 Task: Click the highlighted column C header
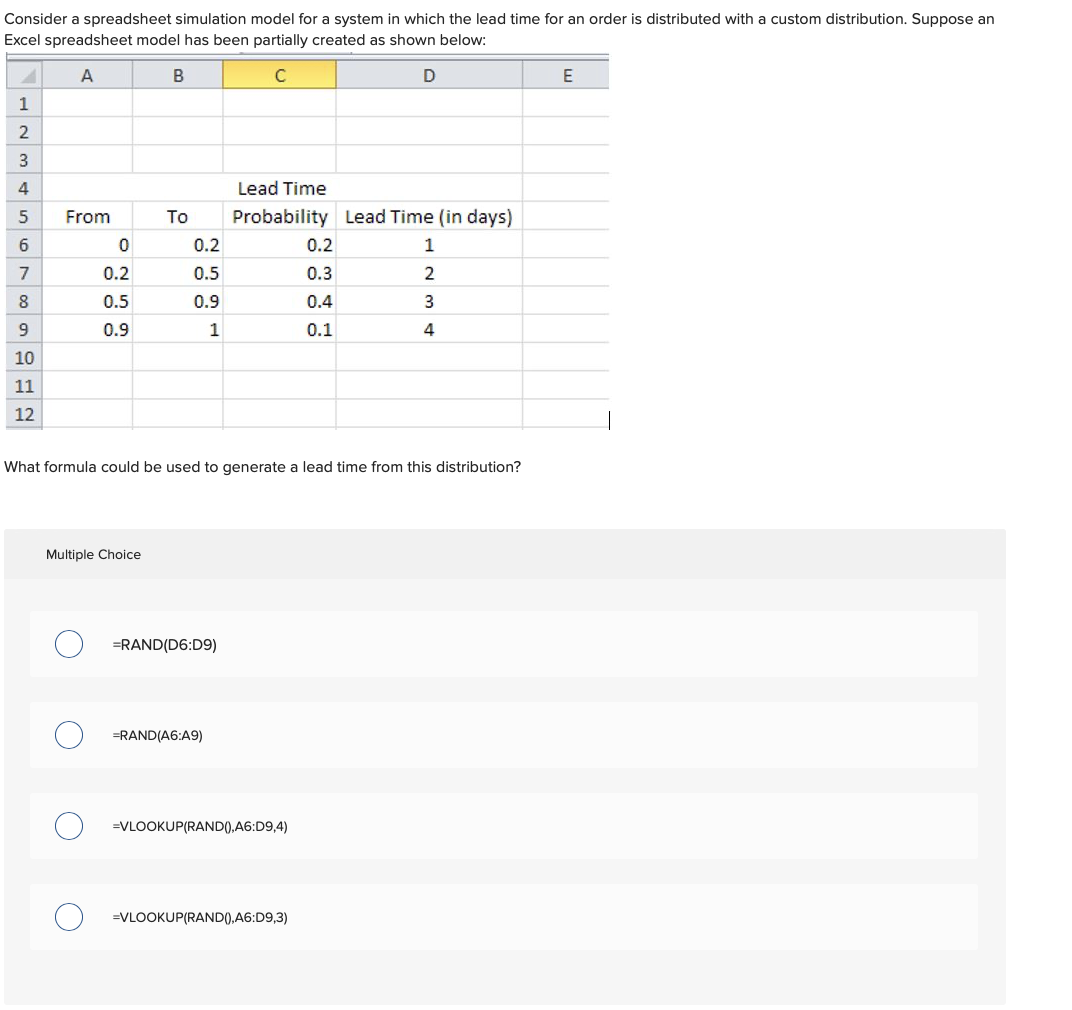279,73
